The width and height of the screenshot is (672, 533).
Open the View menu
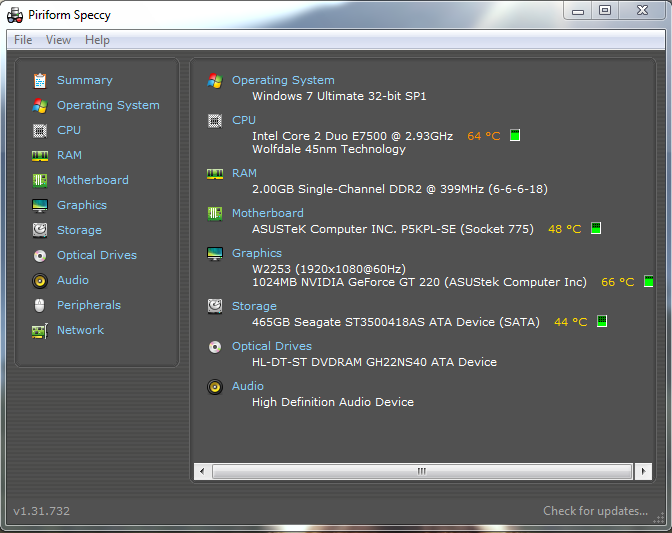[58, 40]
